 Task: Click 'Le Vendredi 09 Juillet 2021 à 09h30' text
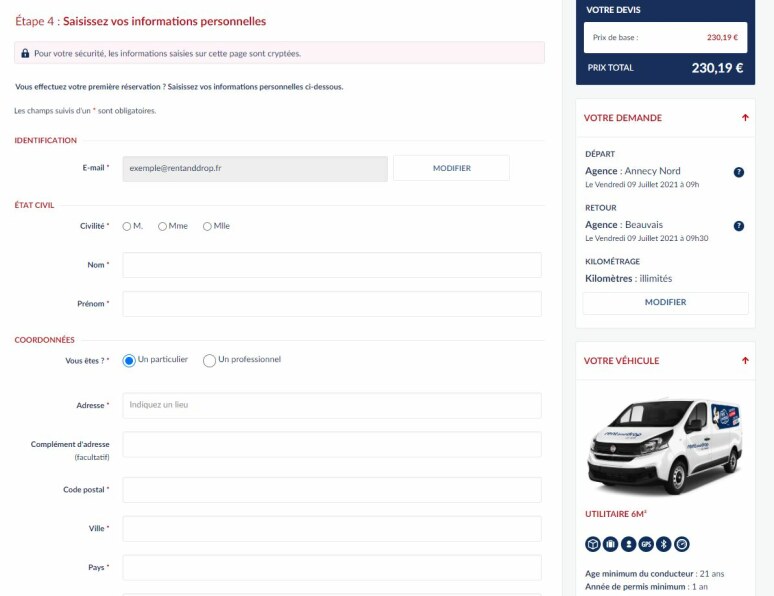[x=646, y=238]
